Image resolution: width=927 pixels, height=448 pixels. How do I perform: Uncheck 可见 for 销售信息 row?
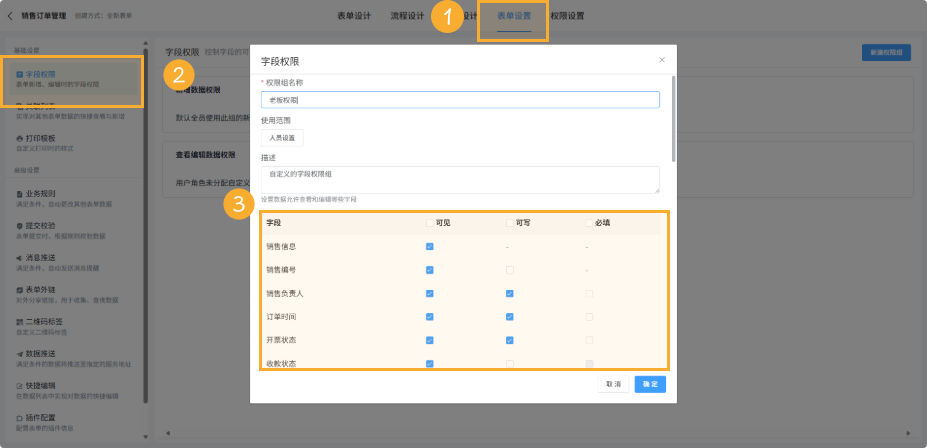[430, 246]
